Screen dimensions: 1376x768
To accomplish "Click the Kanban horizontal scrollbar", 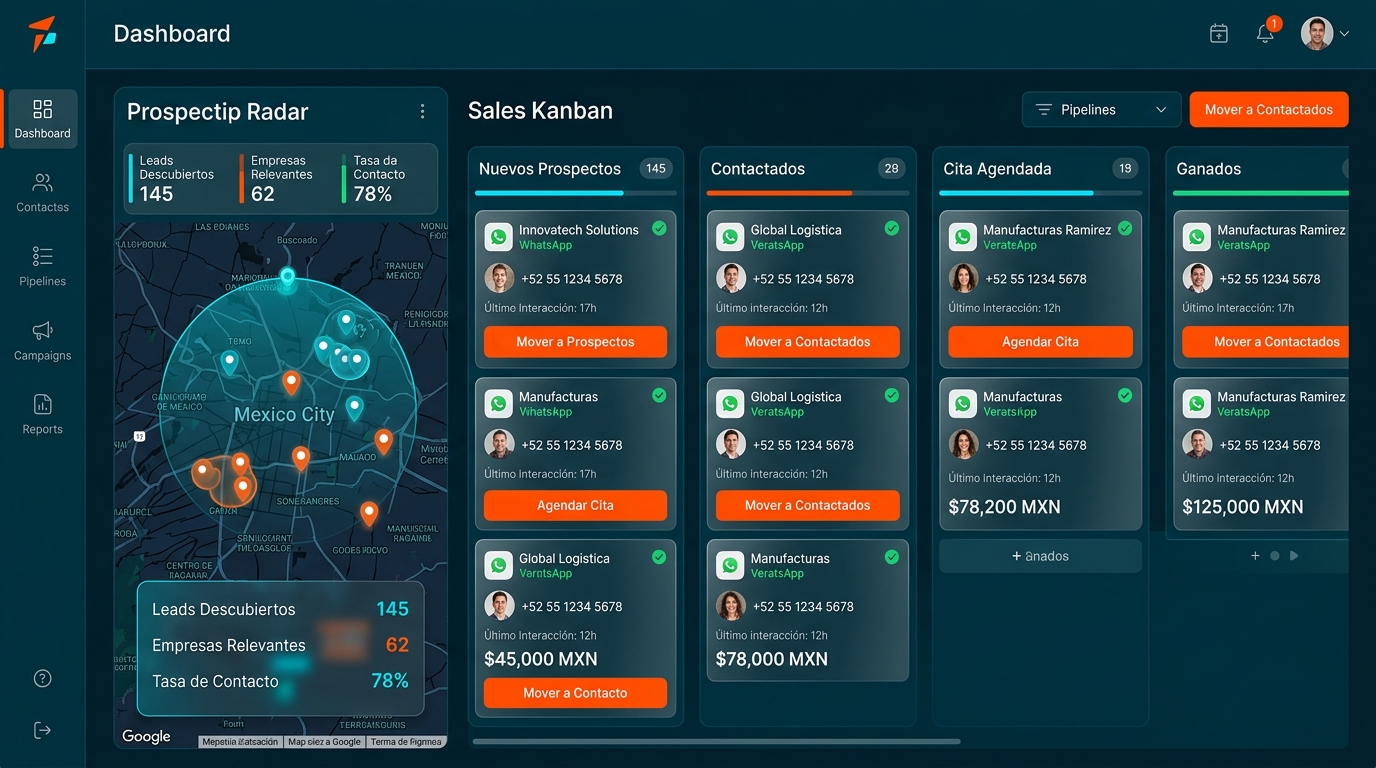I will [x=717, y=742].
